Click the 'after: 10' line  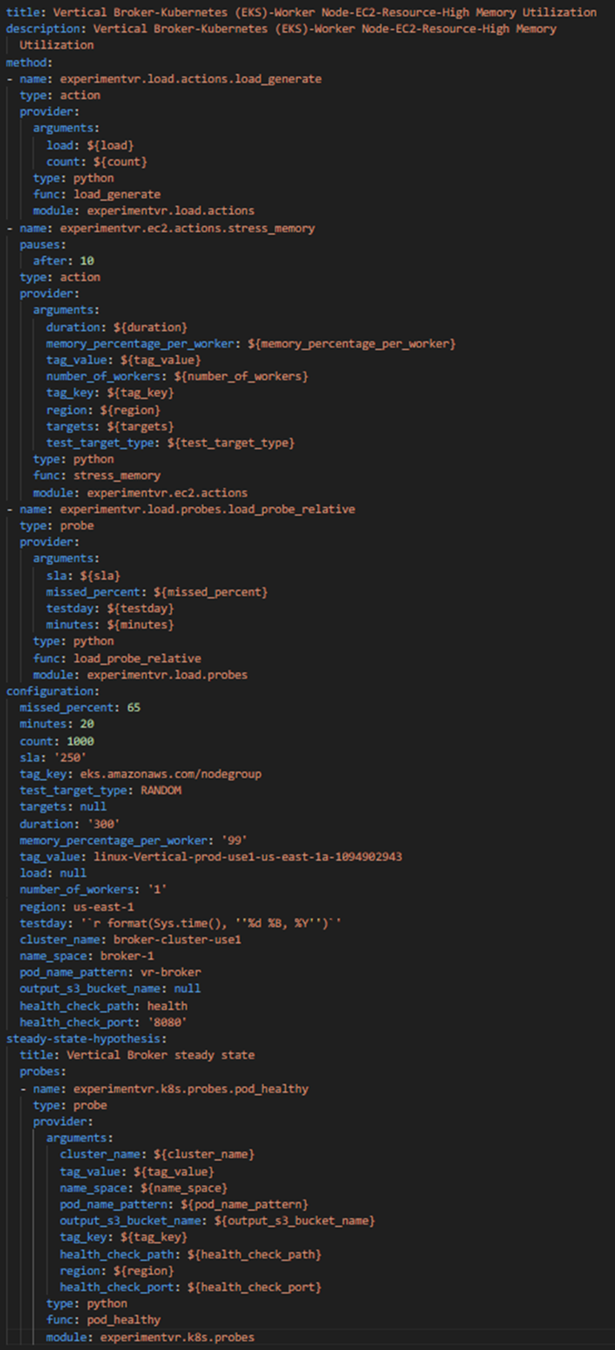click(x=63, y=260)
